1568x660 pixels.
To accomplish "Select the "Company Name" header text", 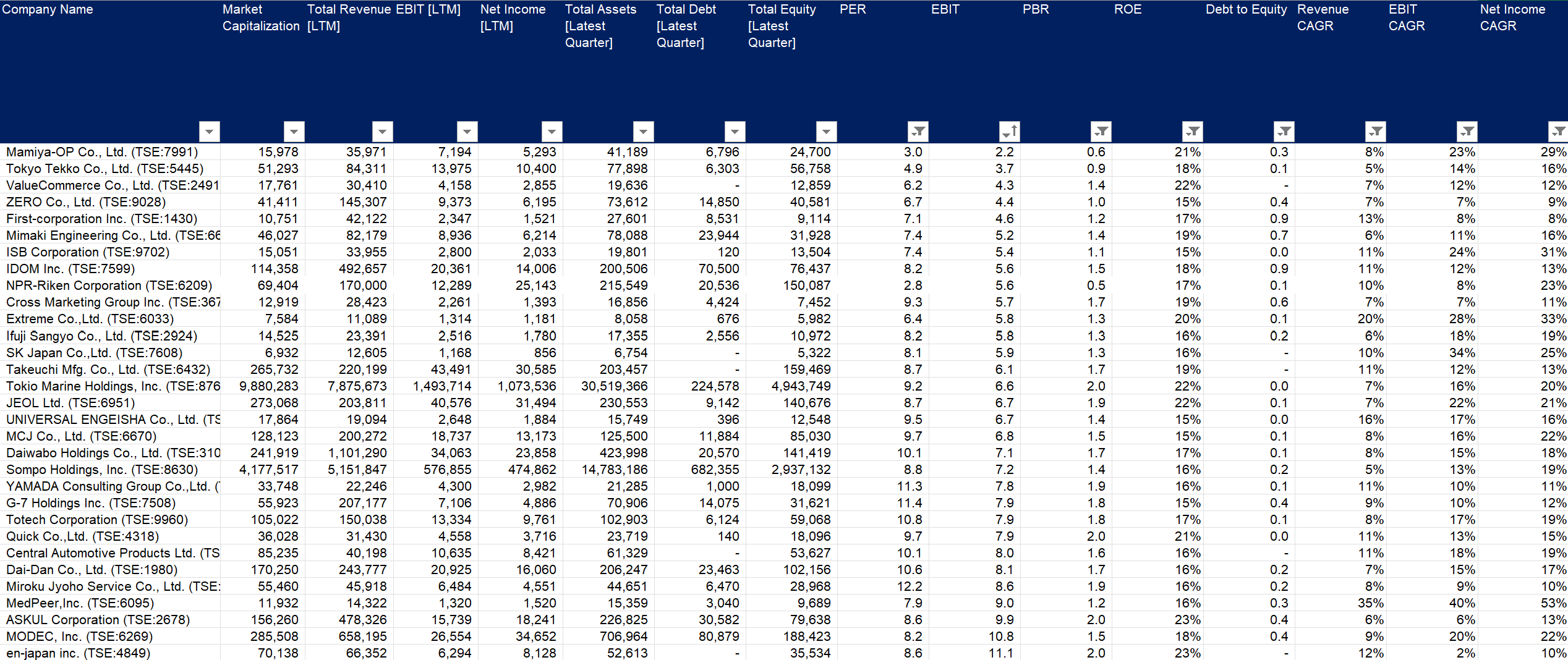I will (48, 9).
